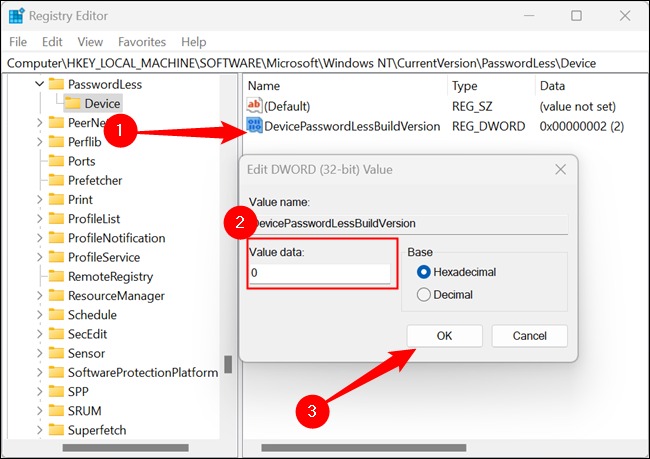This screenshot has height=459, width=650.
Task: Click the Value data input field
Action: point(320,273)
